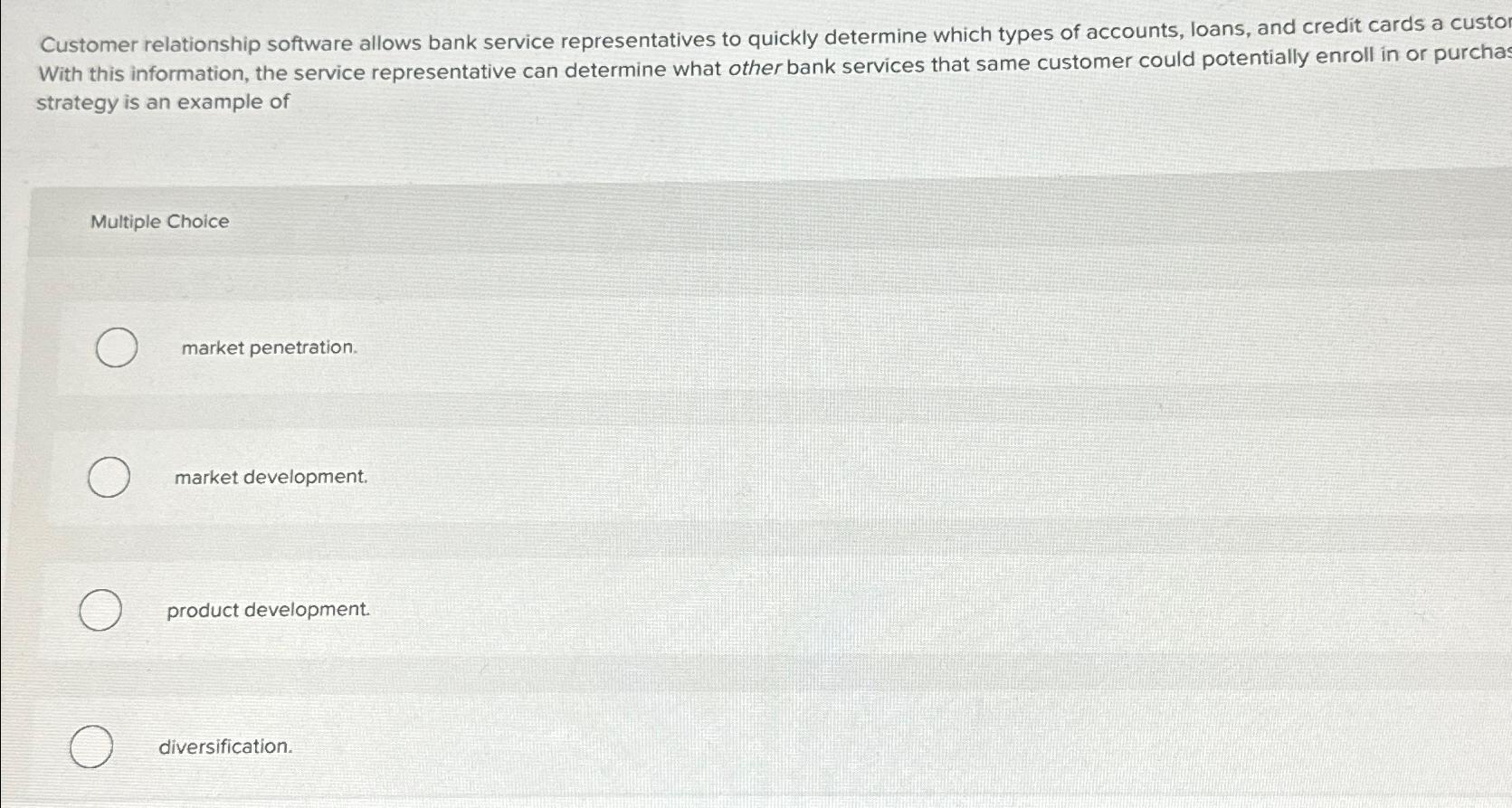This screenshot has width=1512, height=808.
Task: Click the market development answer text
Action: coord(270,476)
